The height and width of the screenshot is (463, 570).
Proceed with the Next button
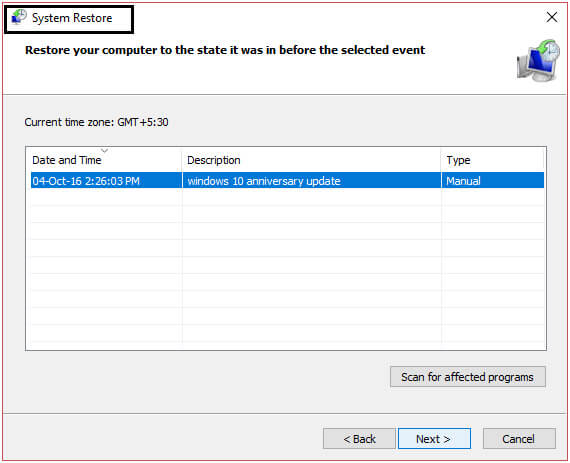point(434,439)
